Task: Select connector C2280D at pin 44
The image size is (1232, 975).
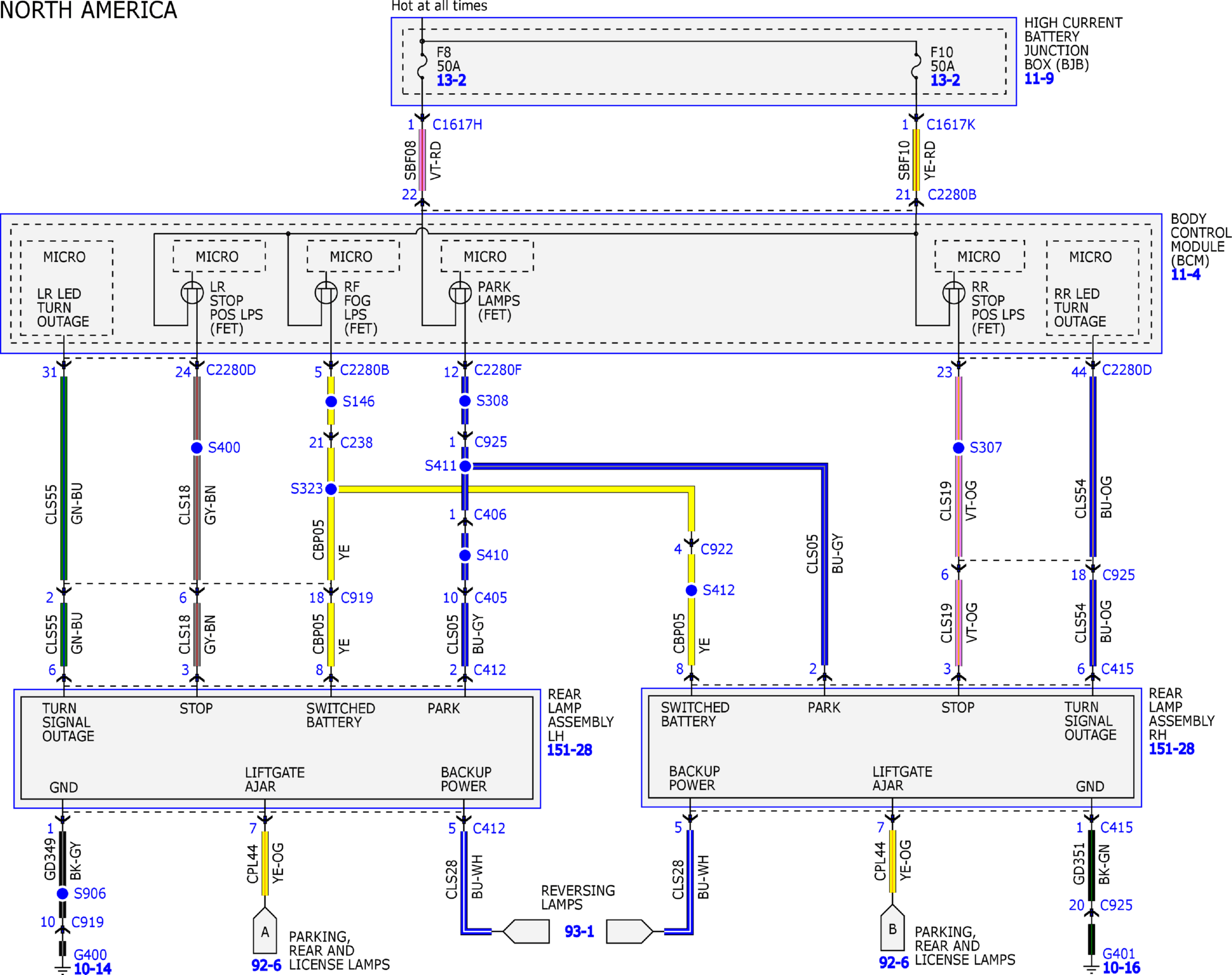Action: click(x=1127, y=370)
